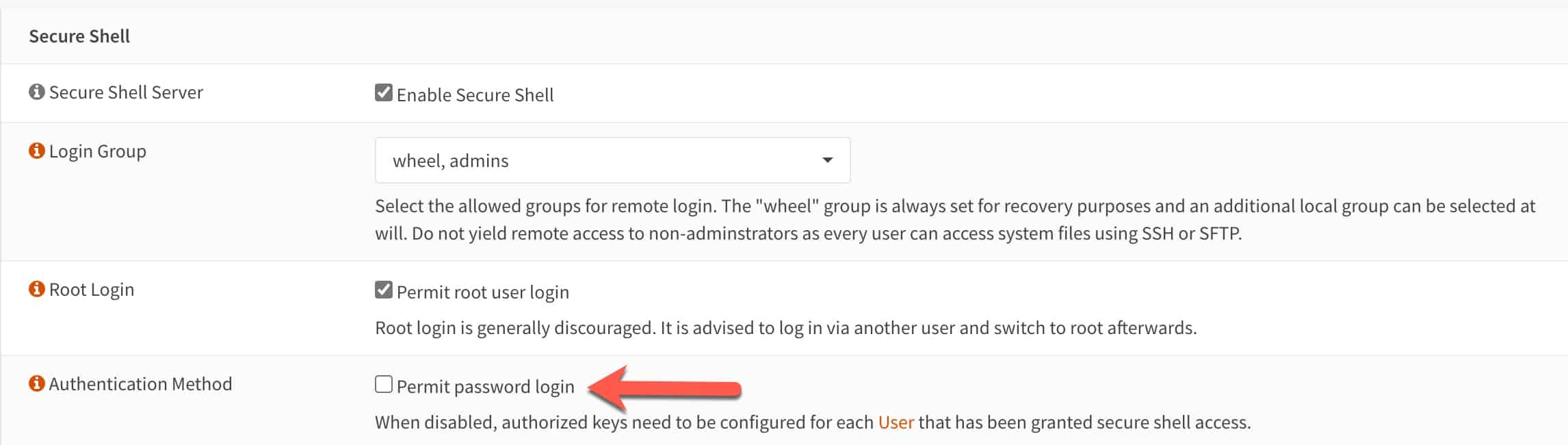Screen dimensions: 1568x445
Task: Select the 'wheel, admins' value text
Action: 451,161
